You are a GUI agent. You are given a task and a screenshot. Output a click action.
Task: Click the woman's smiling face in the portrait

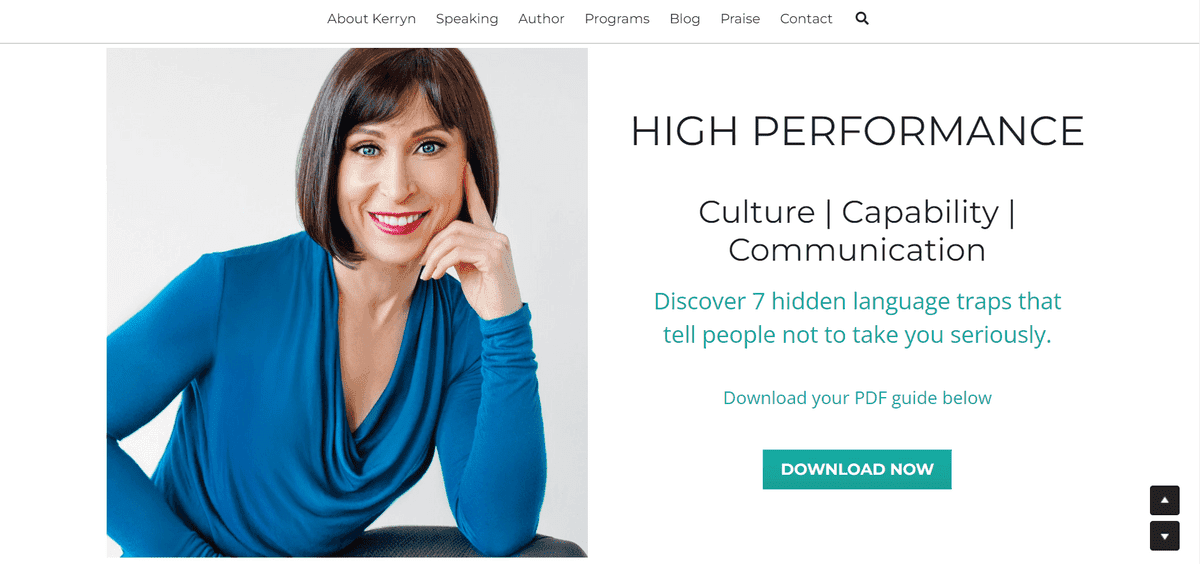pos(400,175)
